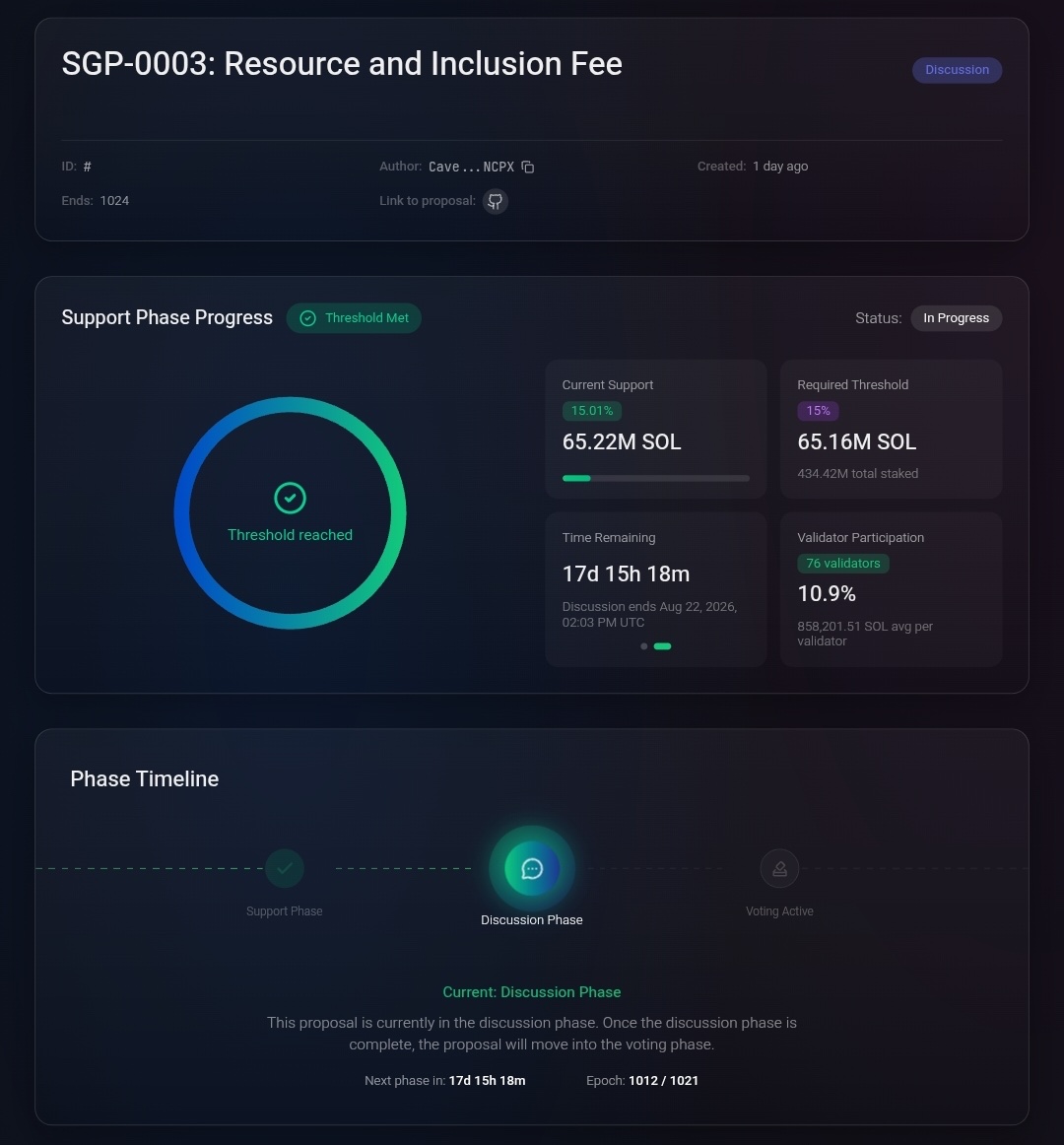Click the Discussion status badge
The width and height of the screenshot is (1064, 1145).
pyautogui.click(x=957, y=70)
